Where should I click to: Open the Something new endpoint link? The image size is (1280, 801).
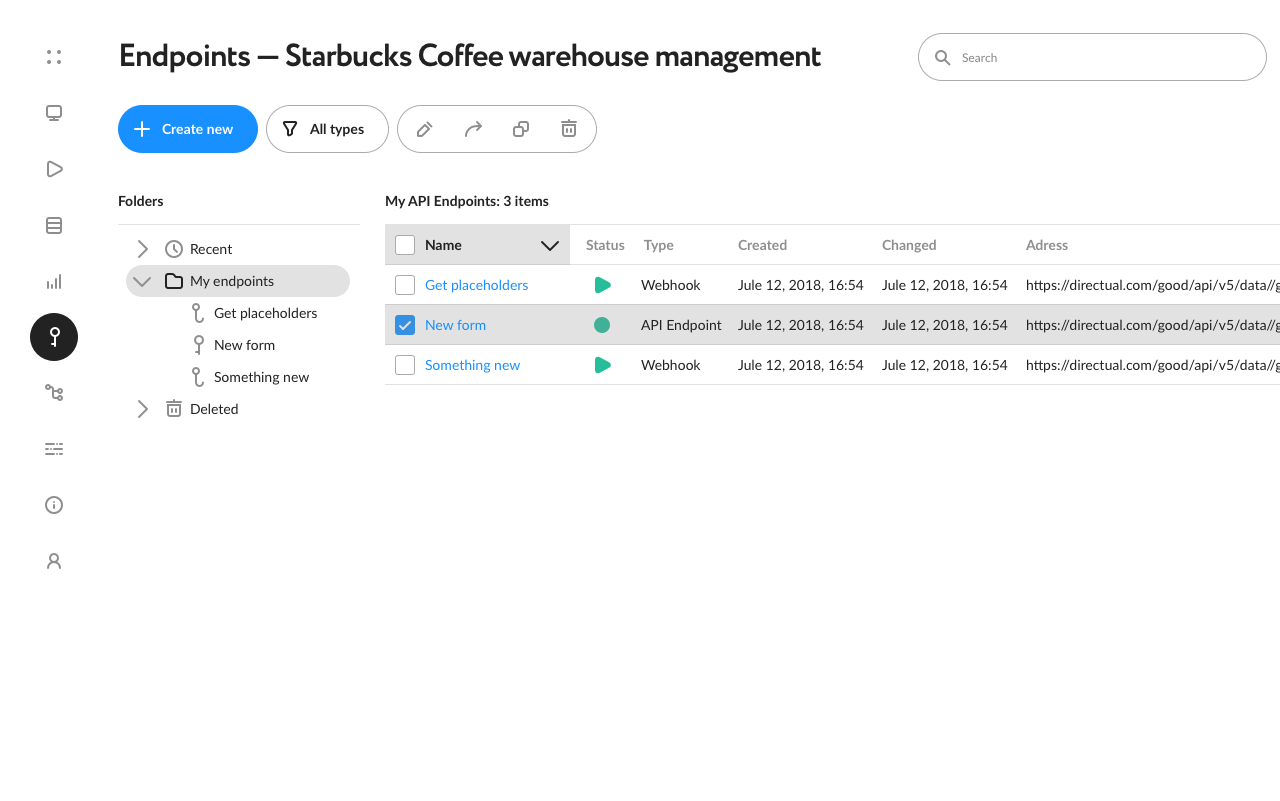coord(472,365)
